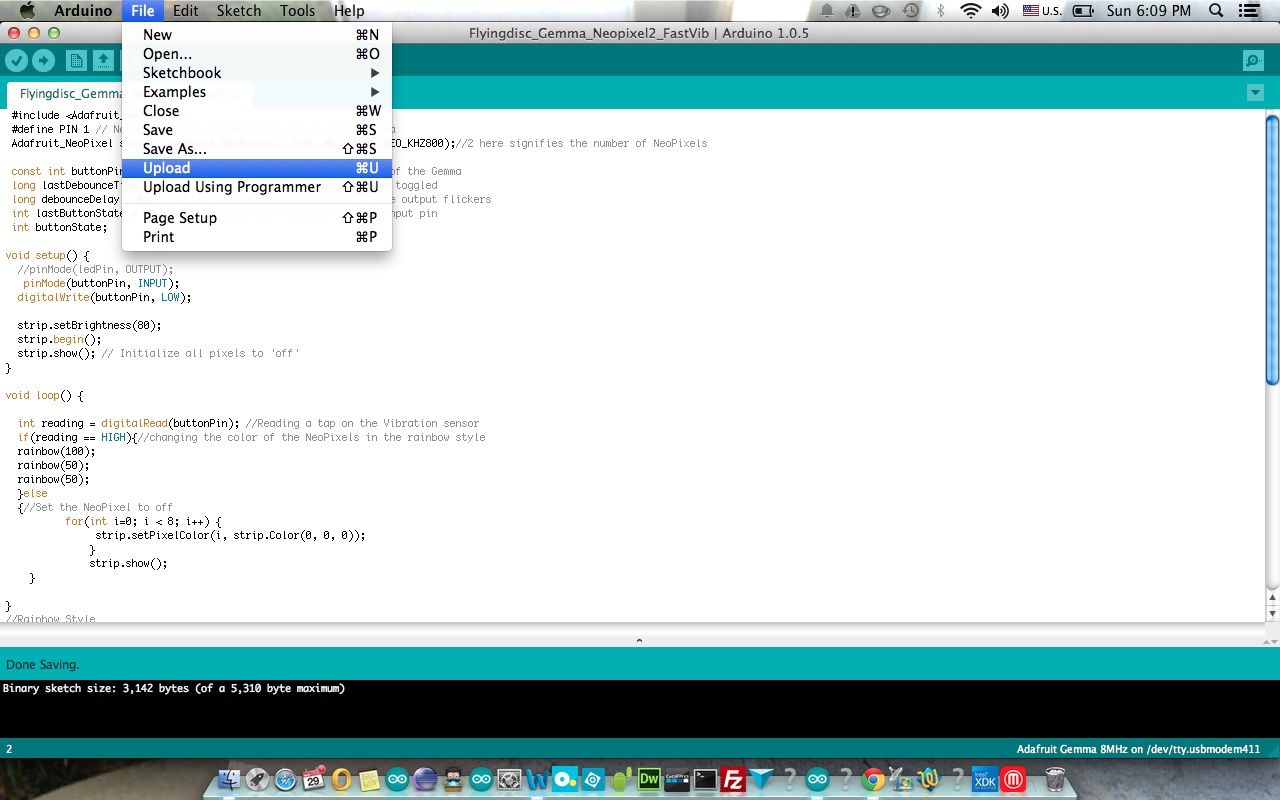Choose Upload Using Programmer

click(x=257, y=187)
